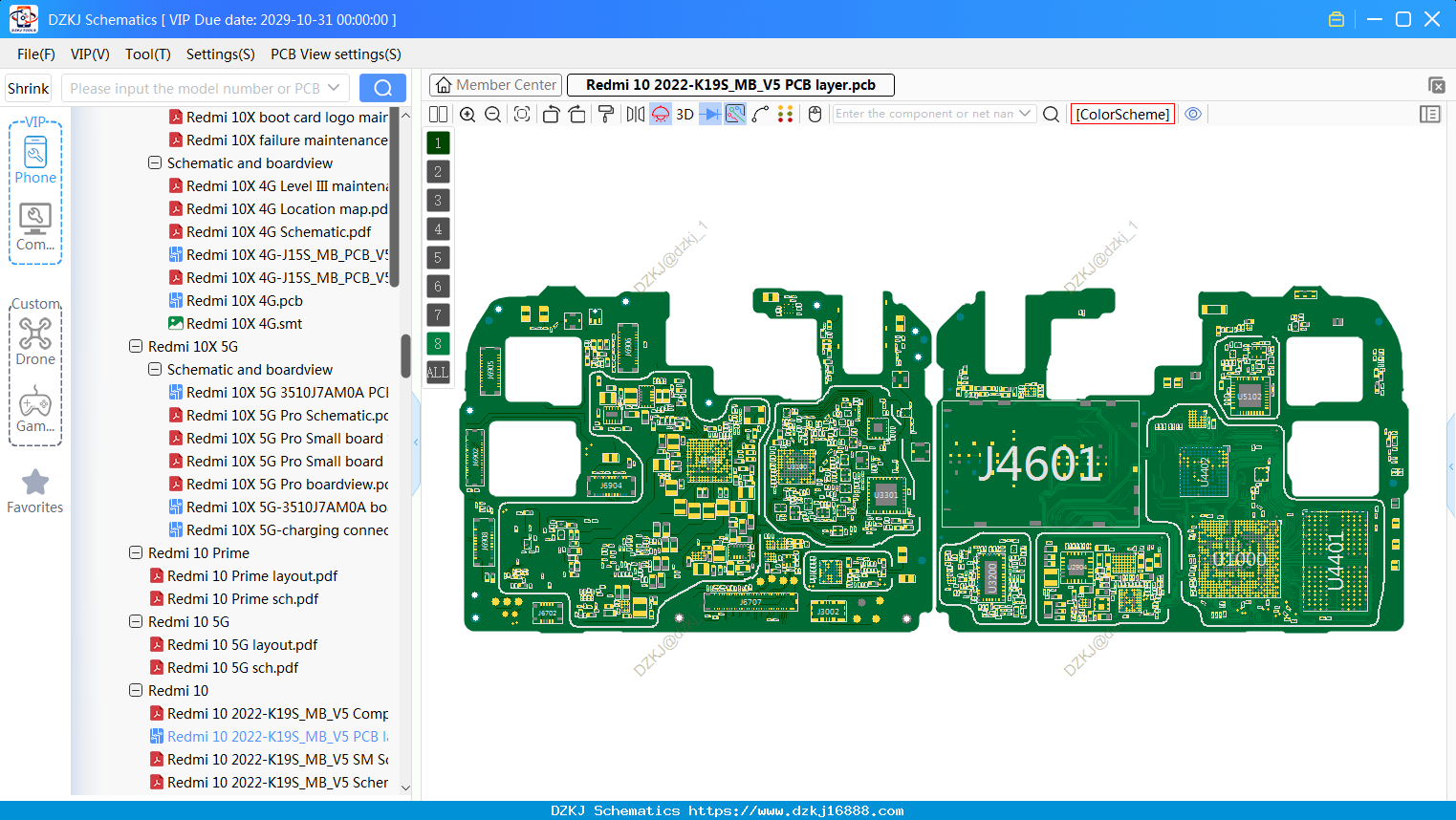The width and height of the screenshot is (1456, 820).
Task: Open the ColorScheme options
Action: (x=1122, y=114)
